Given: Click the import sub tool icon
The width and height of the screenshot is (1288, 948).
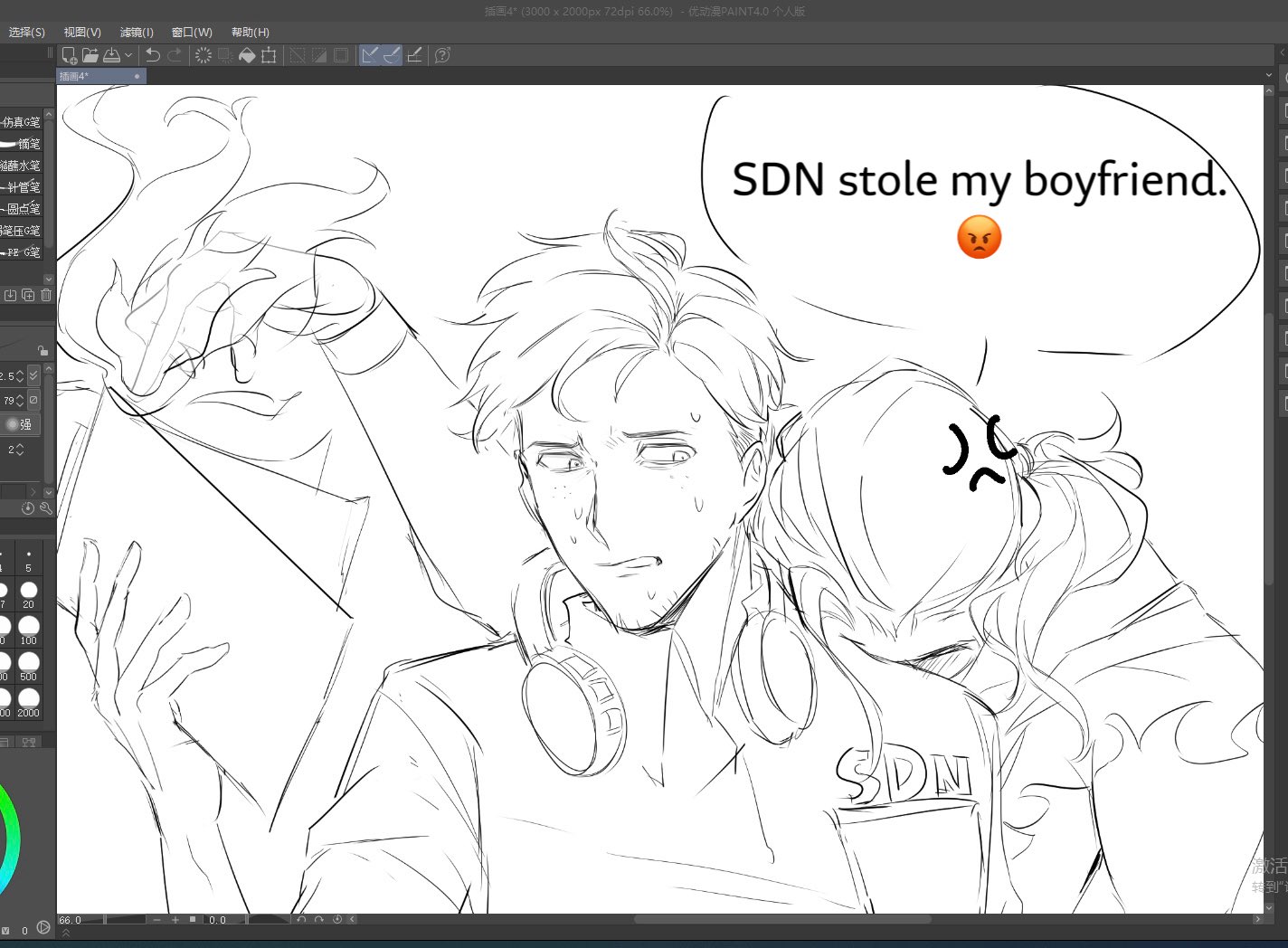Looking at the screenshot, I should [x=10, y=295].
